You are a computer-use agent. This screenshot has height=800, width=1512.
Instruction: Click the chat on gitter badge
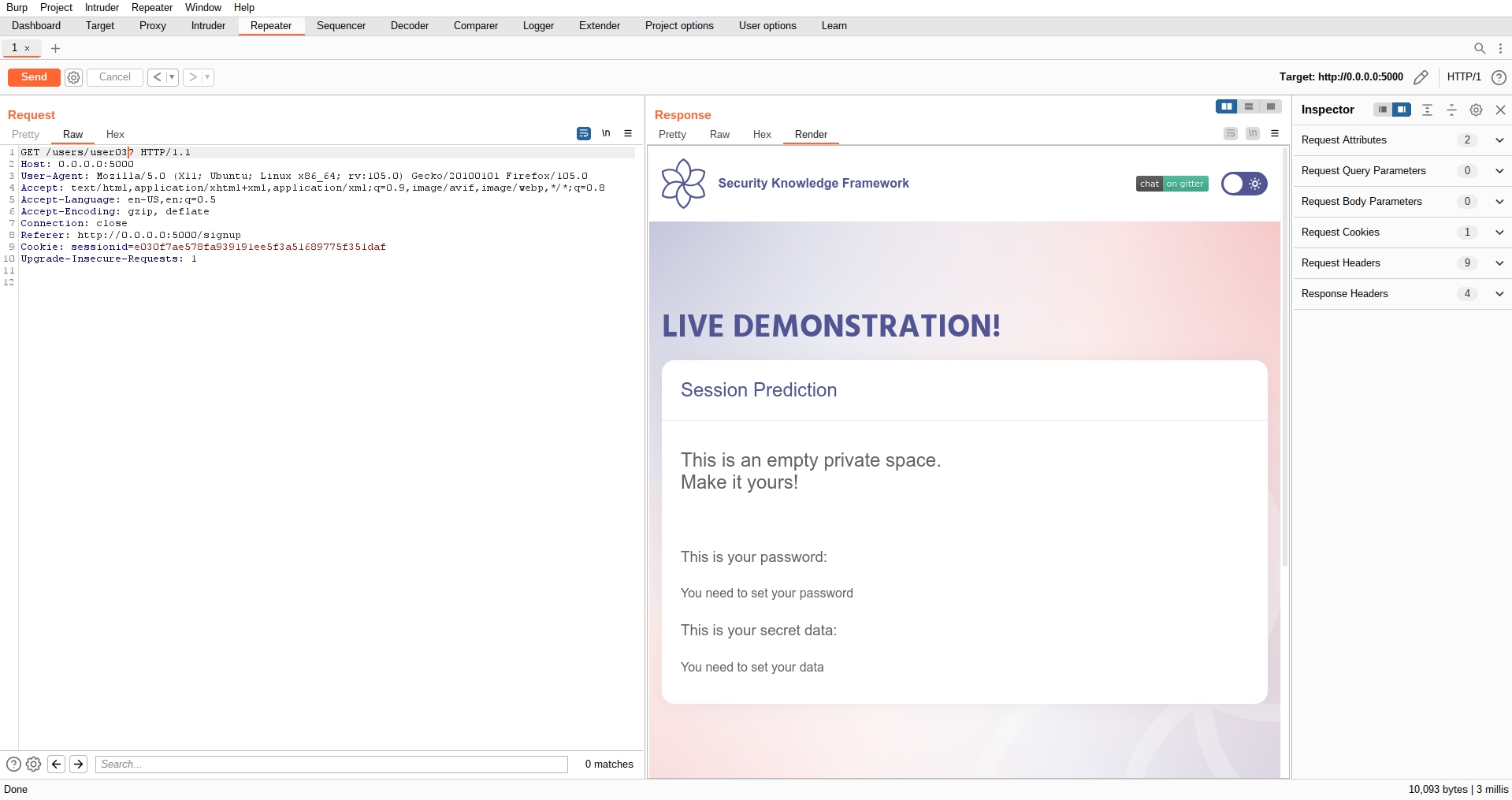[x=1172, y=184]
